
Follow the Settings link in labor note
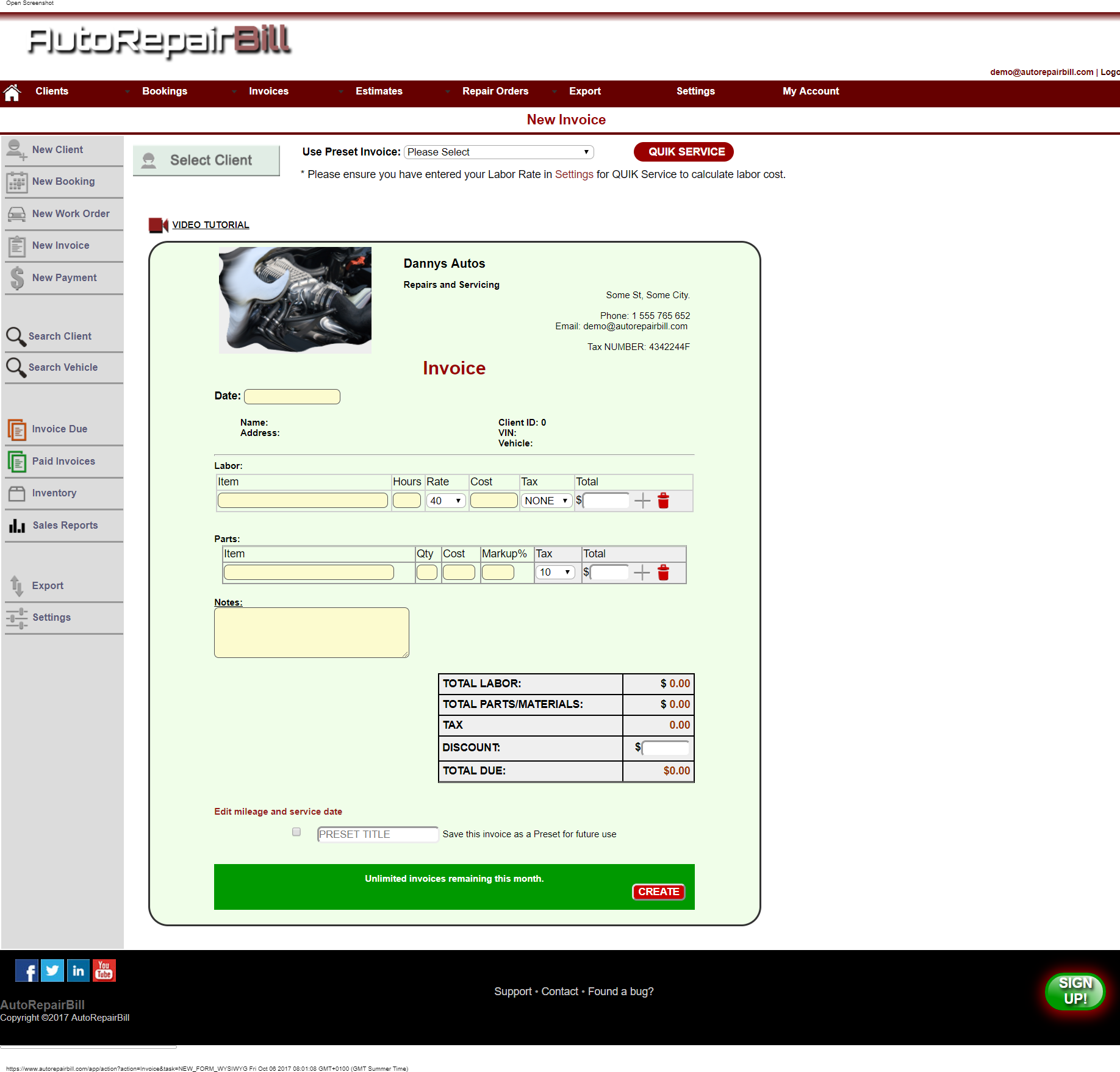(574, 174)
